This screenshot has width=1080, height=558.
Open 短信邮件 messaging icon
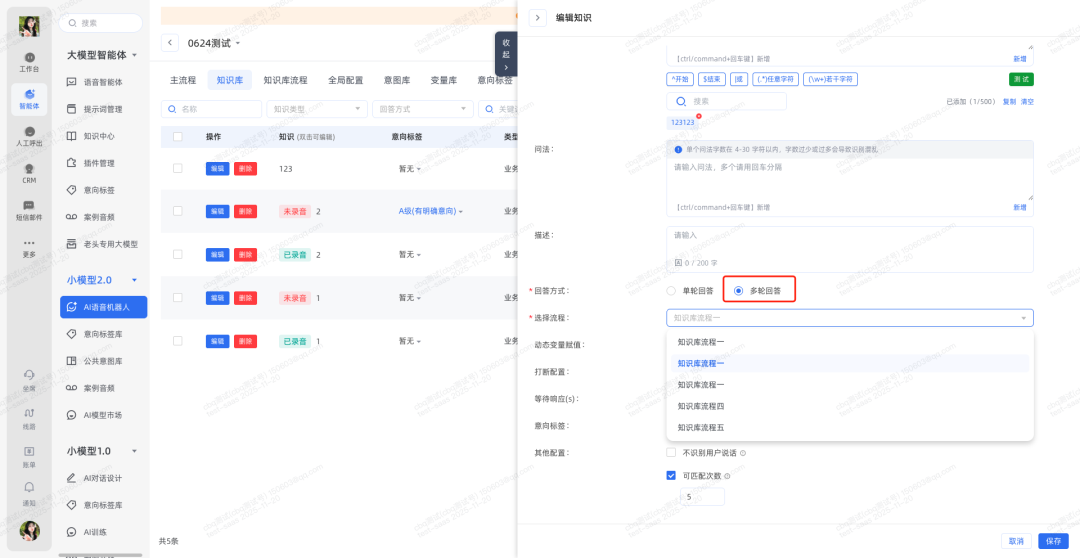(29, 208)
